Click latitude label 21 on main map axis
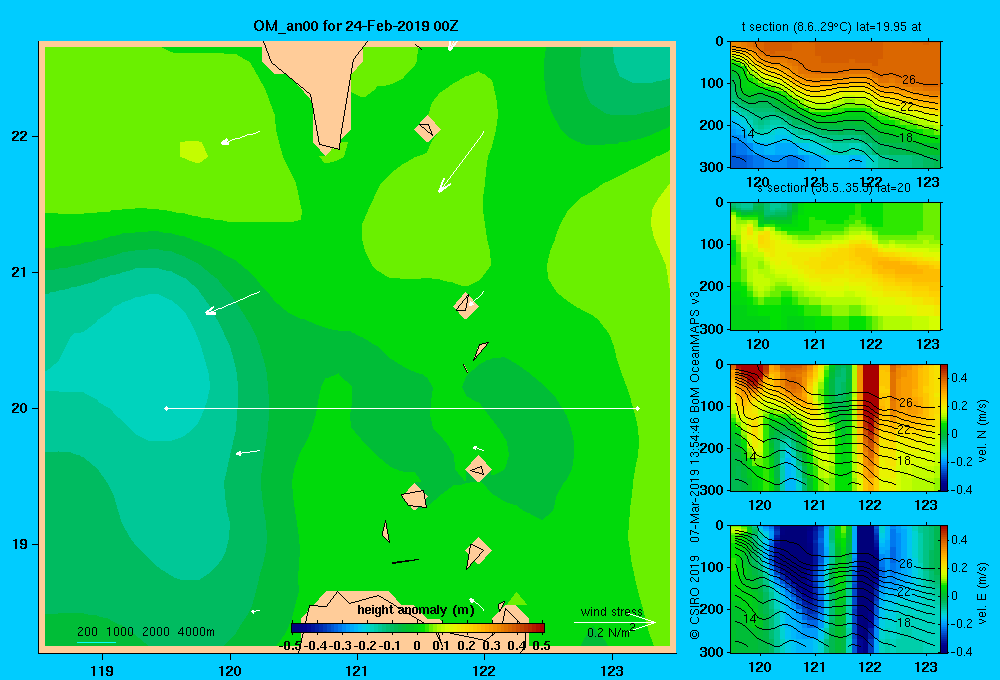 (20, 272)
